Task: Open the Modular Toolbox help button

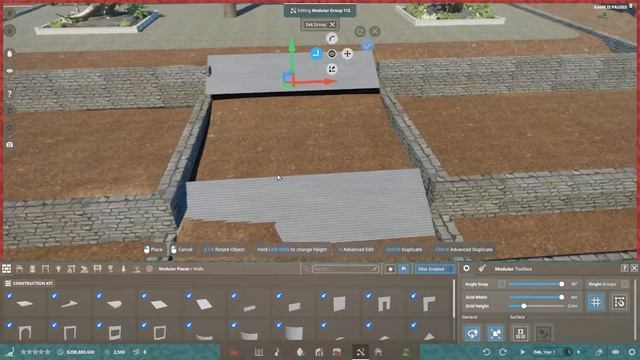Action: tap(624, 268)
